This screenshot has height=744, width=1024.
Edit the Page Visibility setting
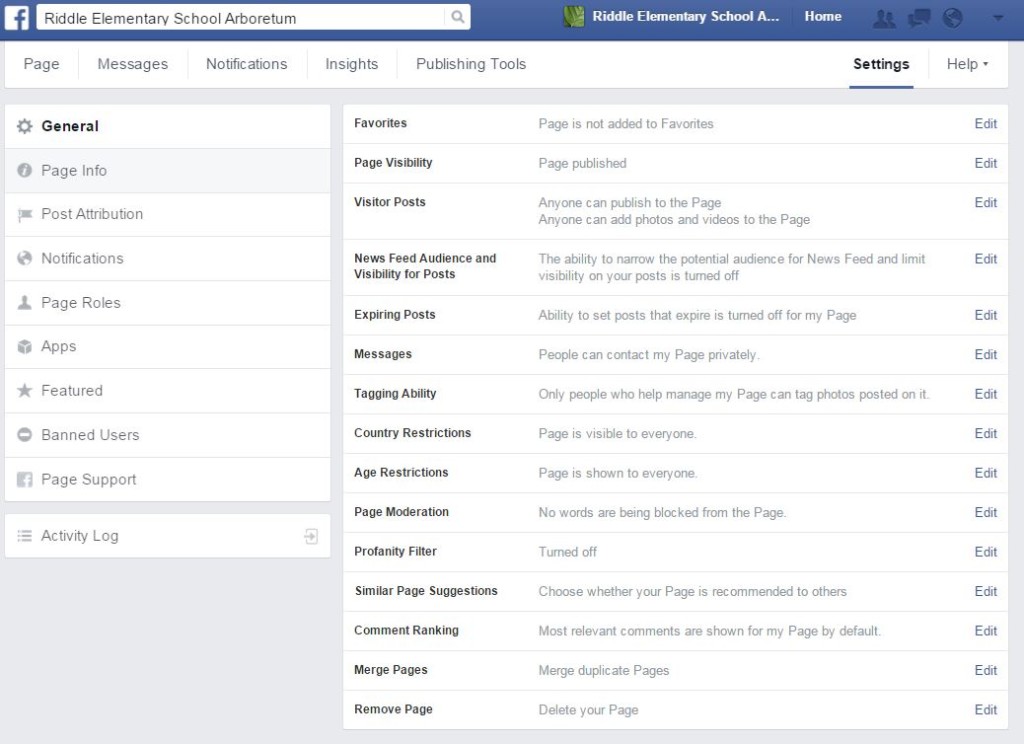[x=985, y=163]
